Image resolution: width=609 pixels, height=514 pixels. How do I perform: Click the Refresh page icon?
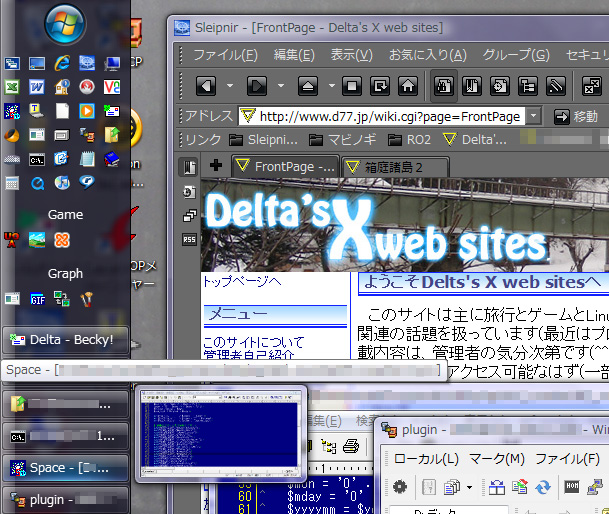pyautogui.click(x=380, y=86)
